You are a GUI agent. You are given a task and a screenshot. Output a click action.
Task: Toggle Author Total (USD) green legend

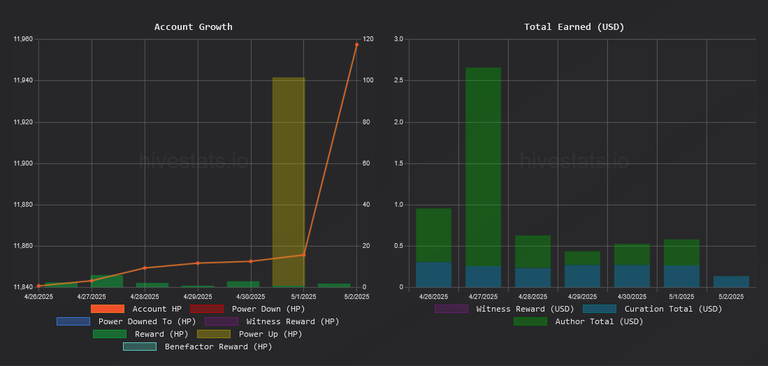[530, 321]
